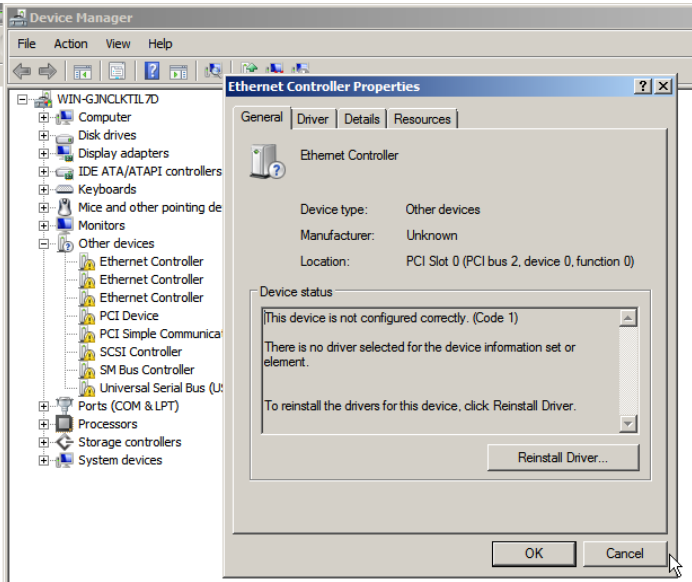Click the Disable device toolbar icon

click(x=301, y=68)
